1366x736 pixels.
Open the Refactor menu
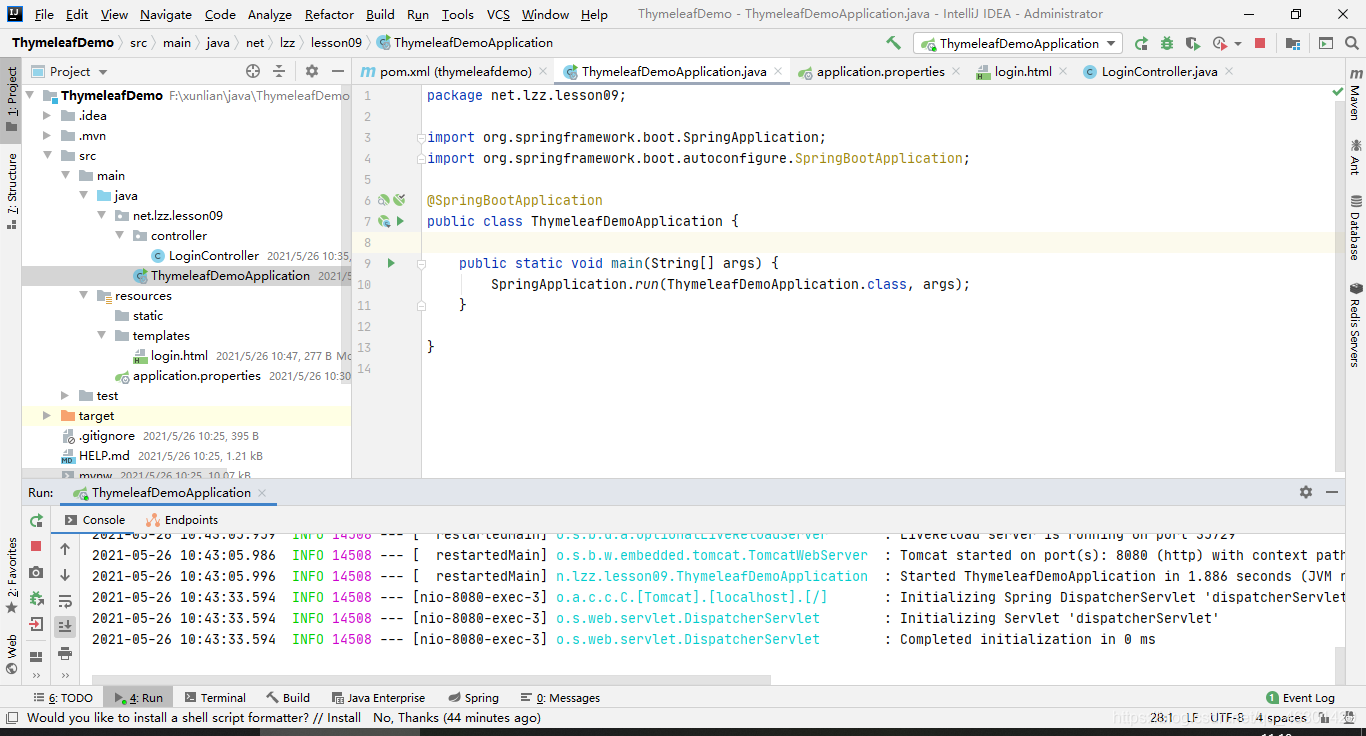(x=329, y=14)
